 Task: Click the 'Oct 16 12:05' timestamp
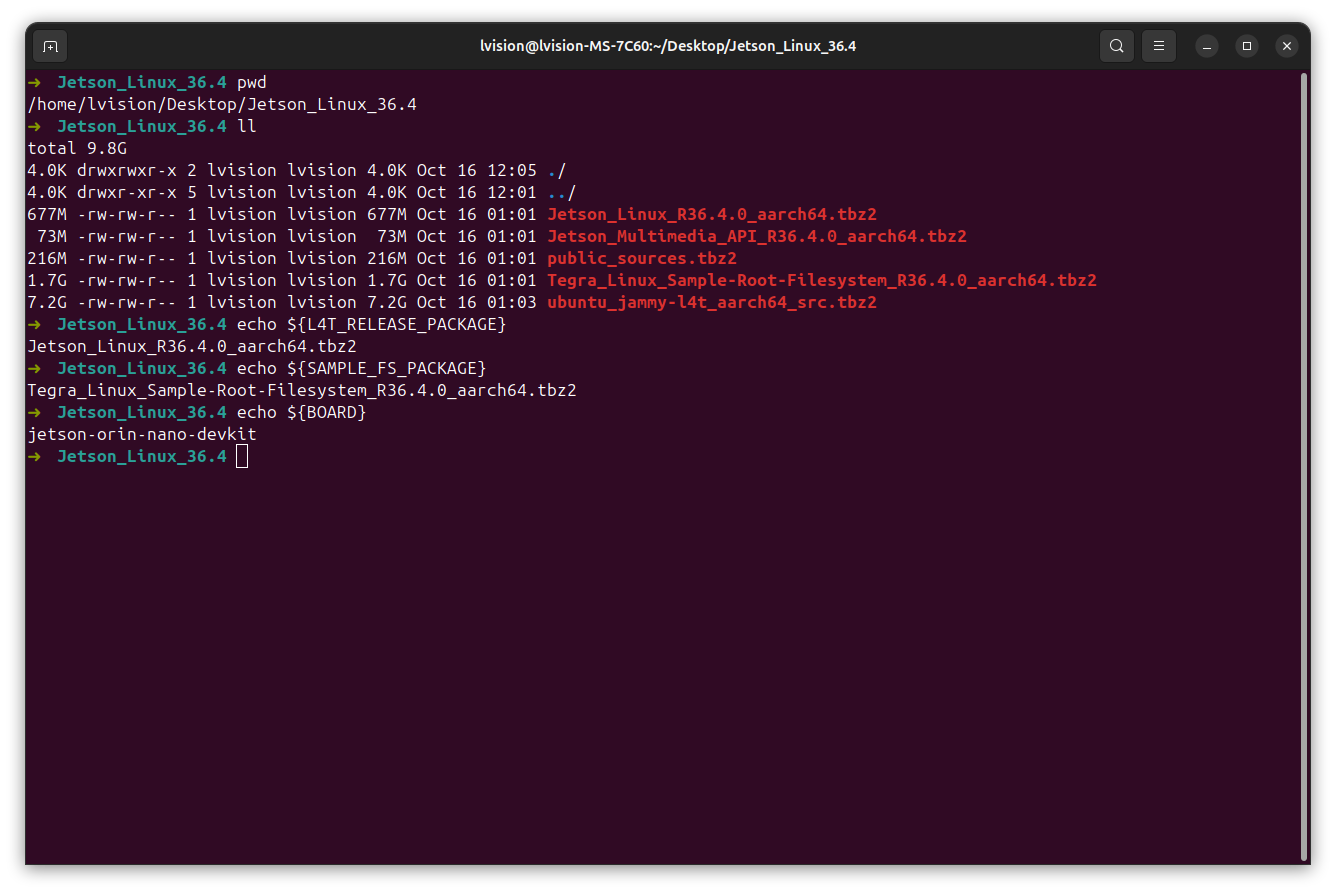[477, 170]
